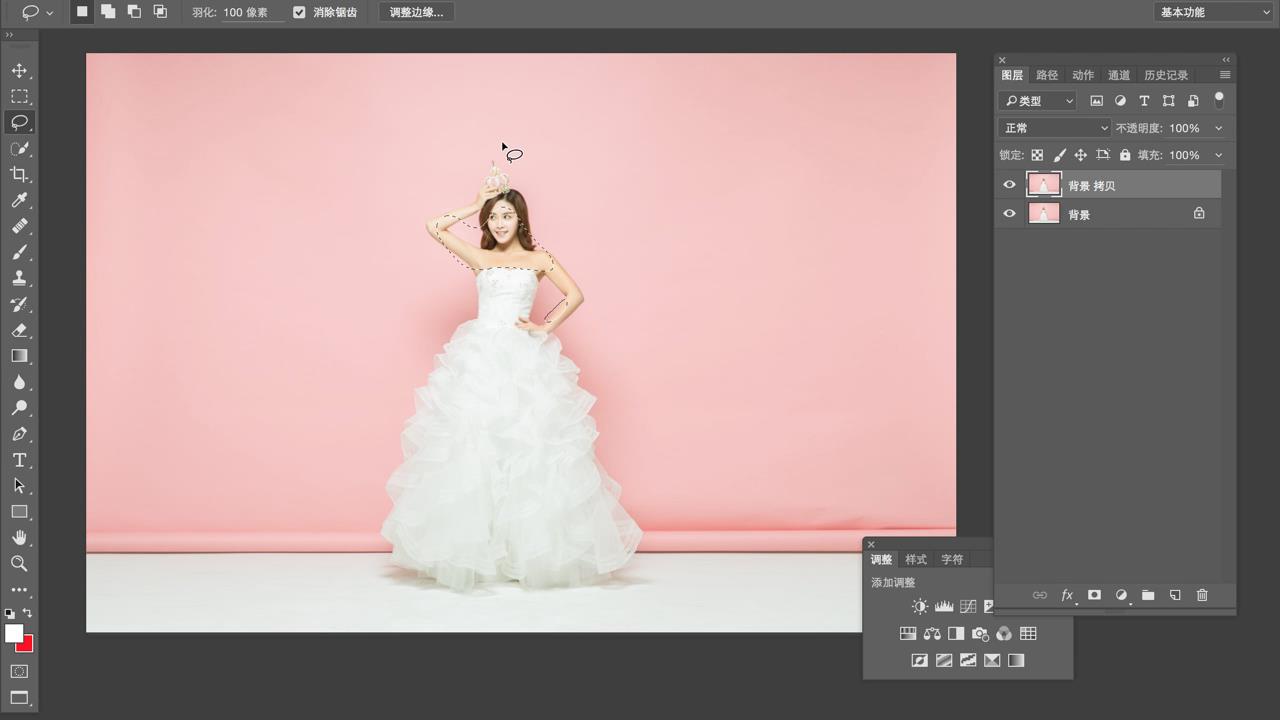1280x720 pixels.
Task: Click the 调整边缘... button
Action: click(x=416, y=12)
